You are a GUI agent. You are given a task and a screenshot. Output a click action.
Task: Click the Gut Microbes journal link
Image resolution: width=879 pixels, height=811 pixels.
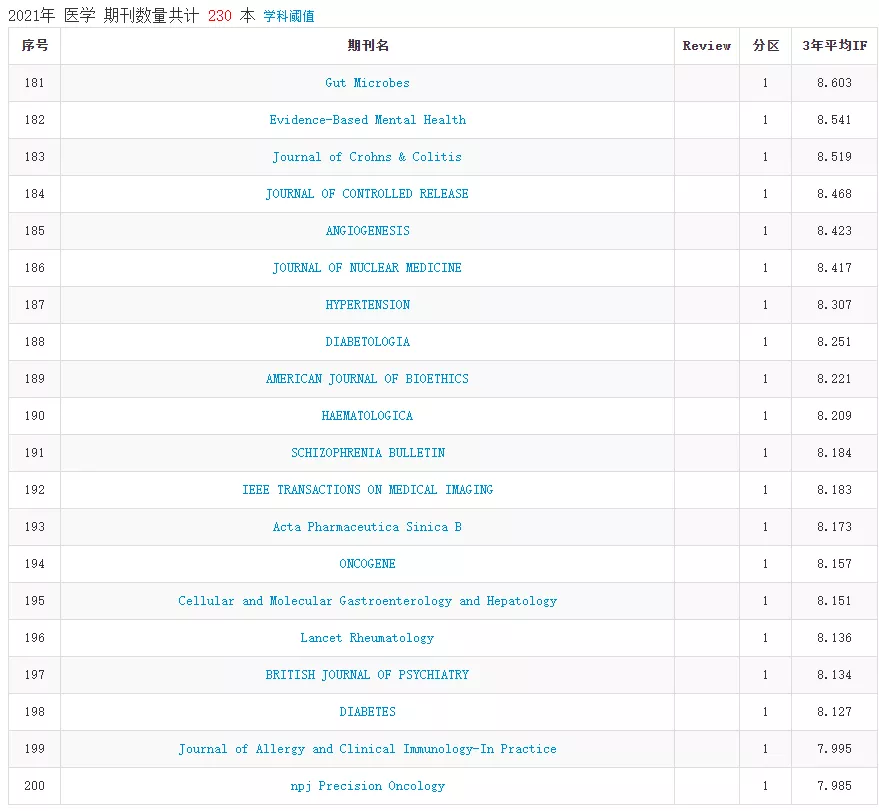(x=367, y=83)
